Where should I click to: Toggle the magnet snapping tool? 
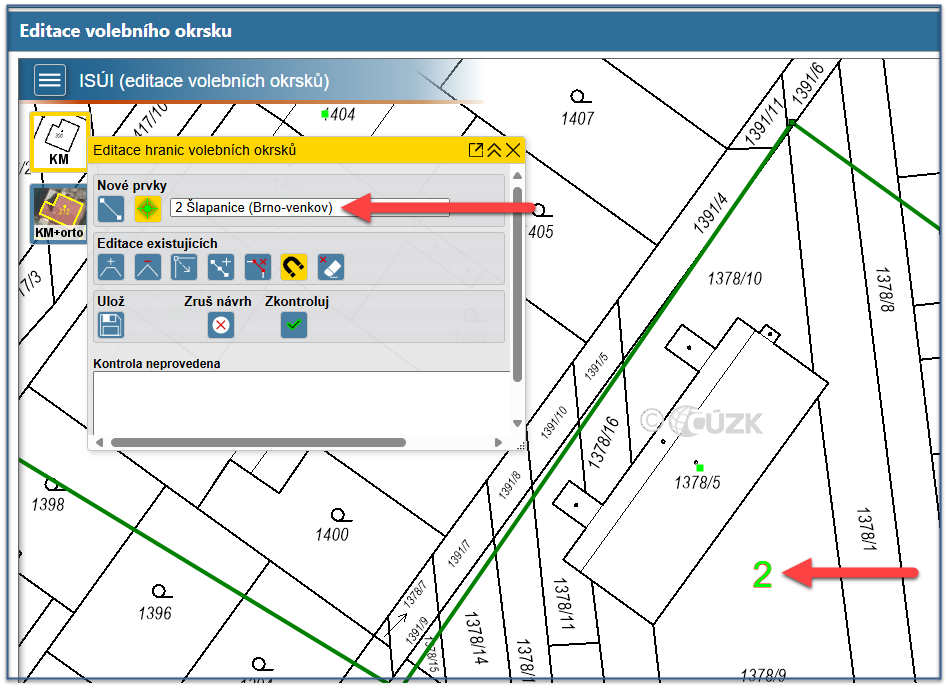tap(294, 267)
